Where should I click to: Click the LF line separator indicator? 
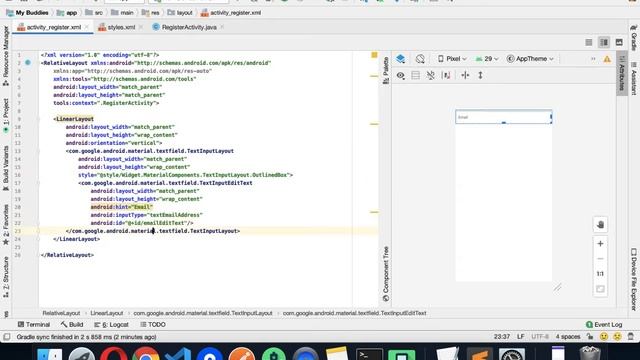(x=520, y=337)
